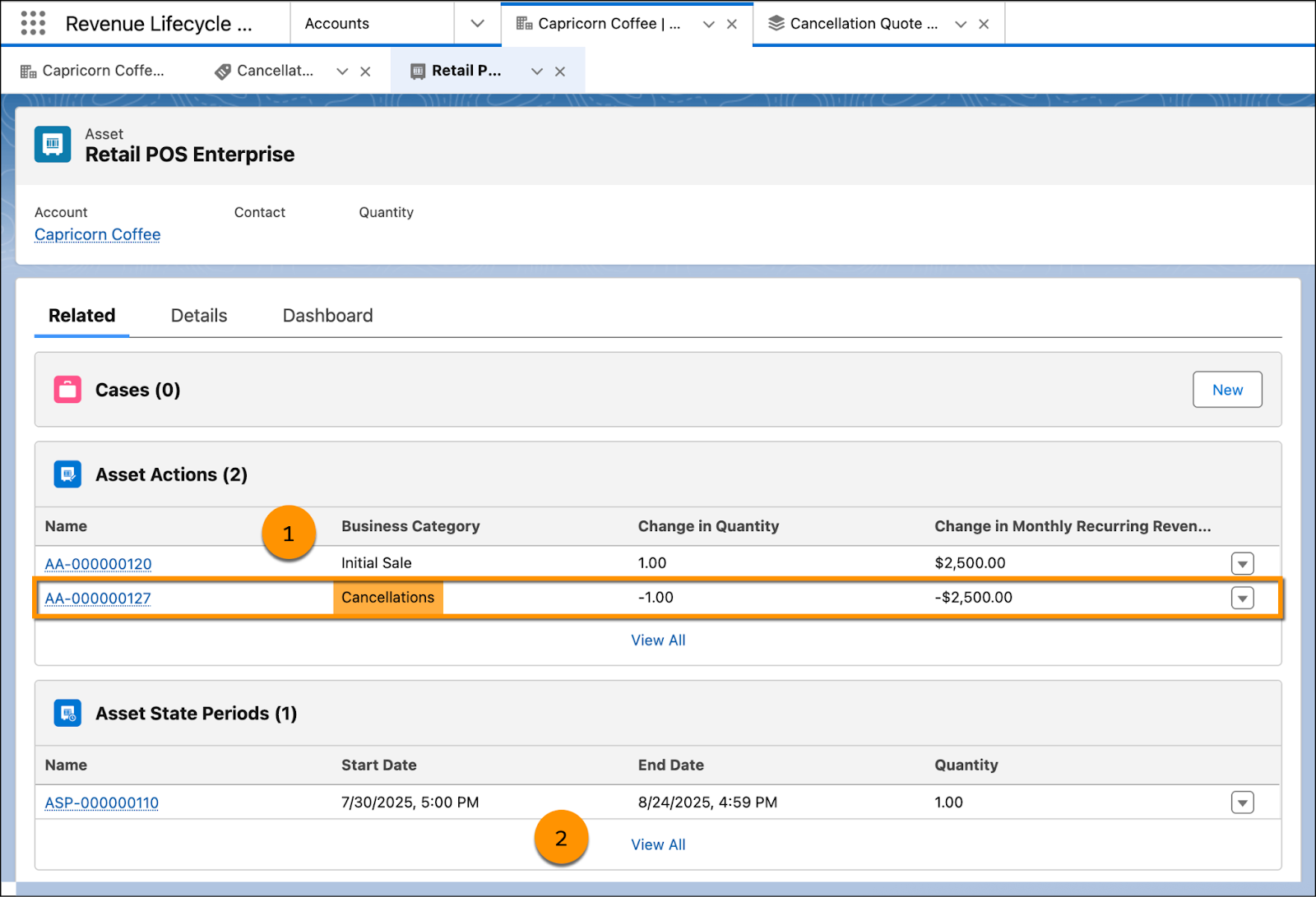Click the Asset State Periods section icon
The width and height of the screenshot is (1316, 897).
coord(67,713)
